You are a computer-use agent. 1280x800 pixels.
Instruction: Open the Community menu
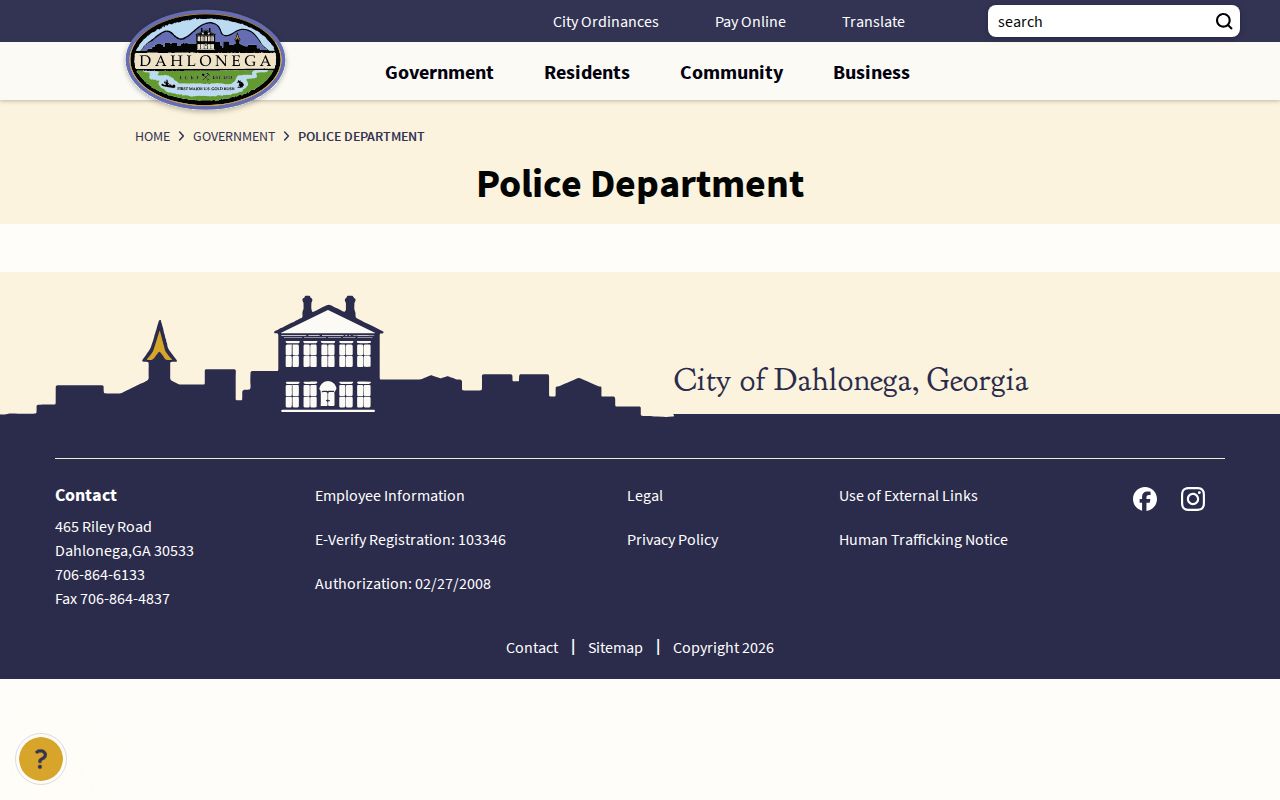[731, 72]
